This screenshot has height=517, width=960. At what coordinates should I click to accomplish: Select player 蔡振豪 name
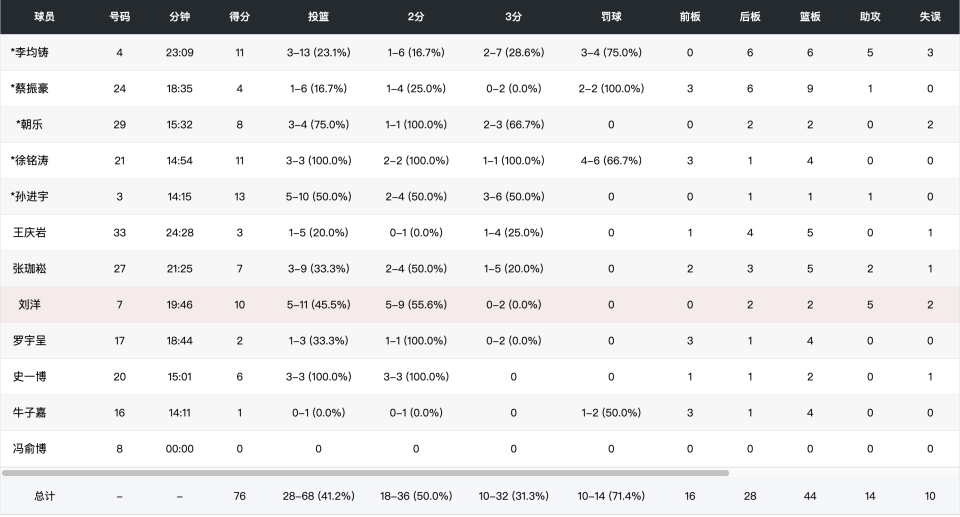pos(29,89)
